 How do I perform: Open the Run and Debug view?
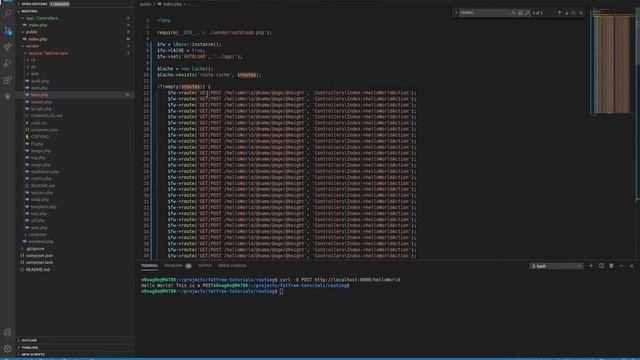click(7, 63)
